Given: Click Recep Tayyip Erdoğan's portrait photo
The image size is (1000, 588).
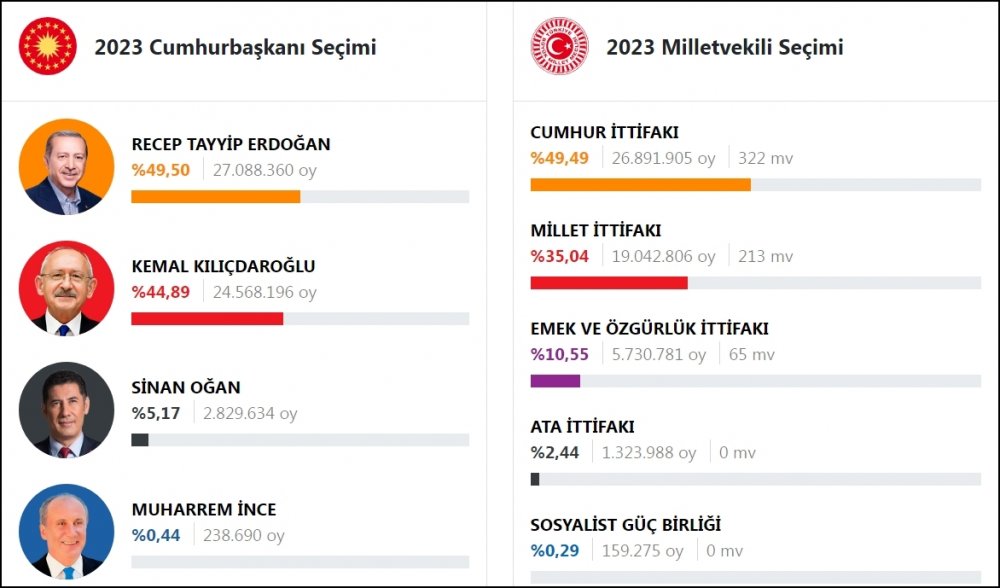Looking at the screenshot, I should coord(66,167).
